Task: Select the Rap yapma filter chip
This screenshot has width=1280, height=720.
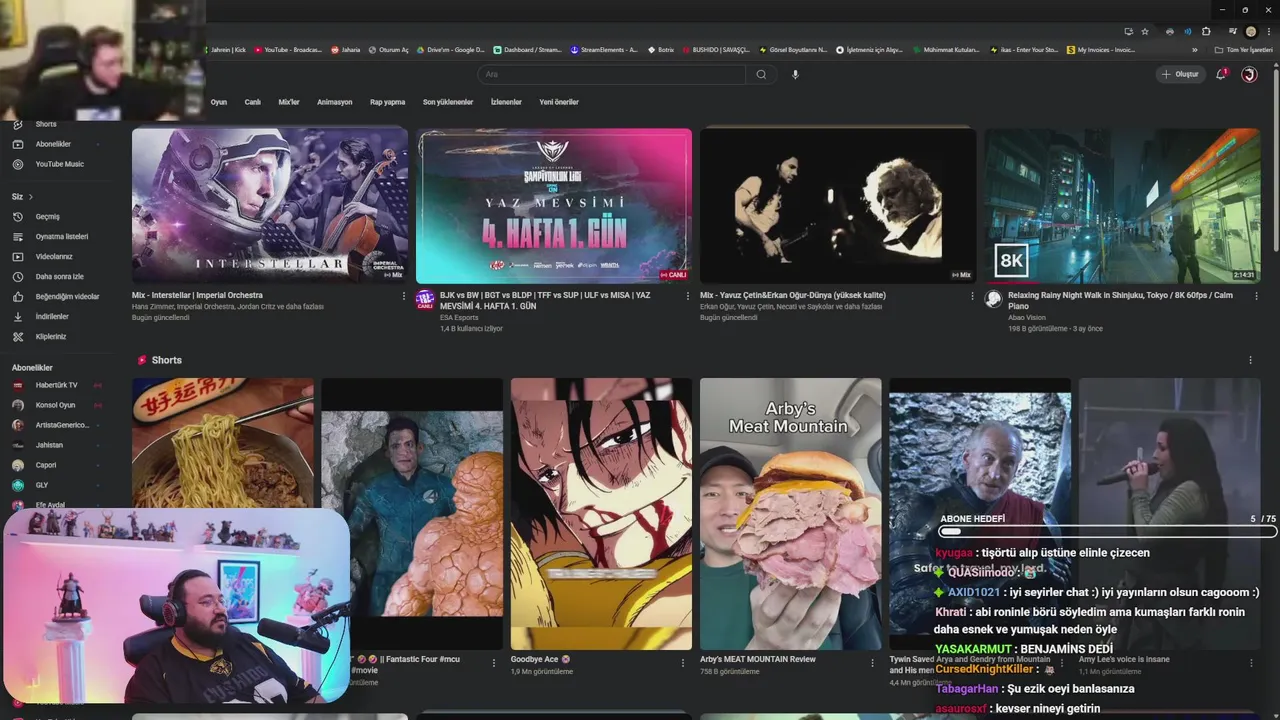Action: (387, 102)
